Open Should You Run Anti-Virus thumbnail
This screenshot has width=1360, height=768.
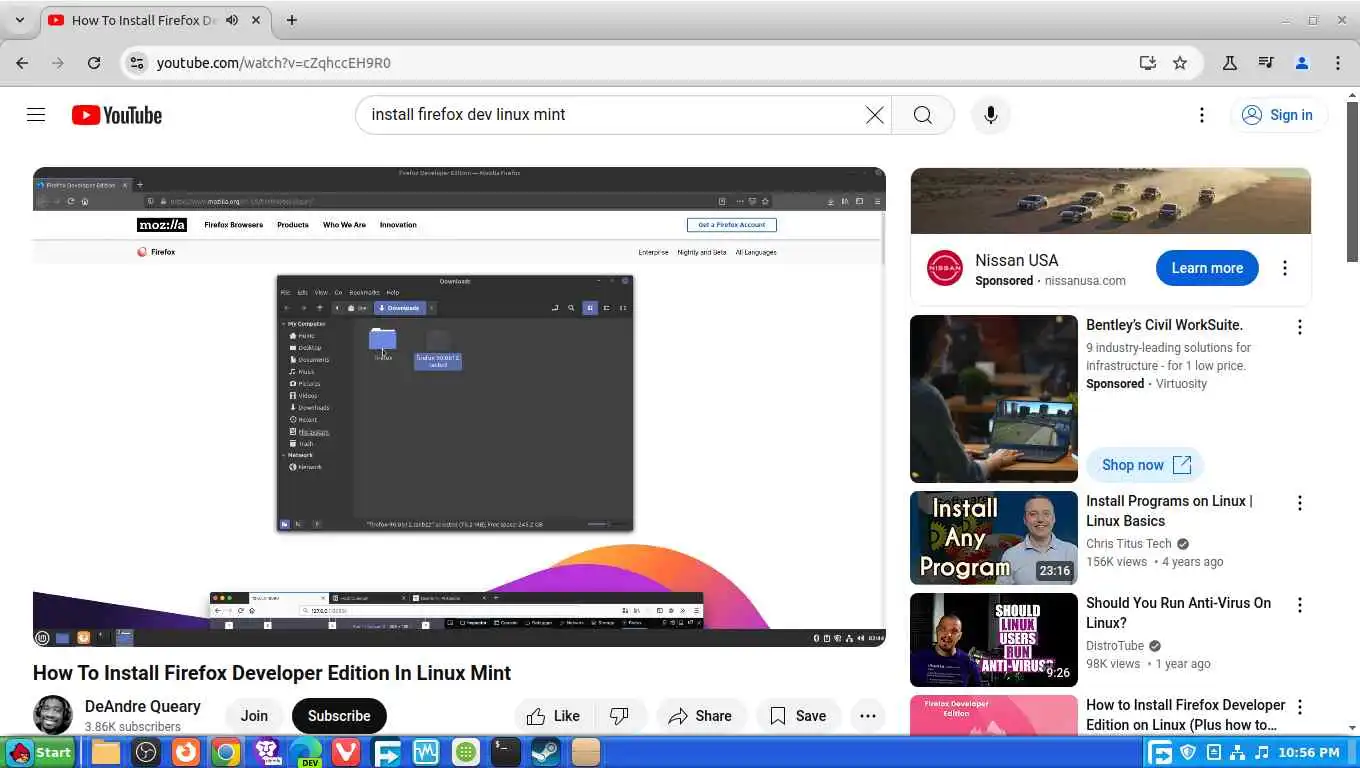pyautogui.click(x=994, y=640)
